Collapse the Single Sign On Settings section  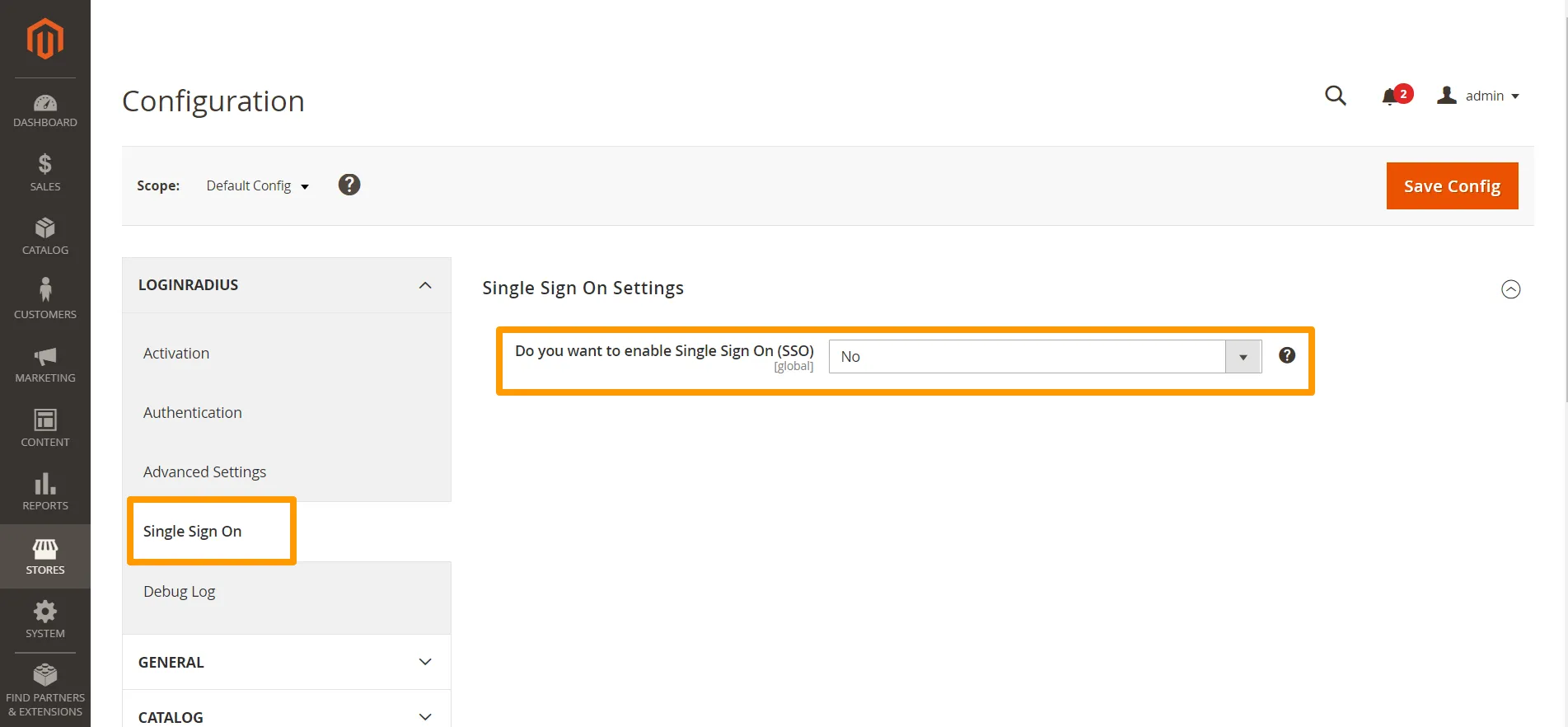pyautogui.click(x=1510, y=289)
